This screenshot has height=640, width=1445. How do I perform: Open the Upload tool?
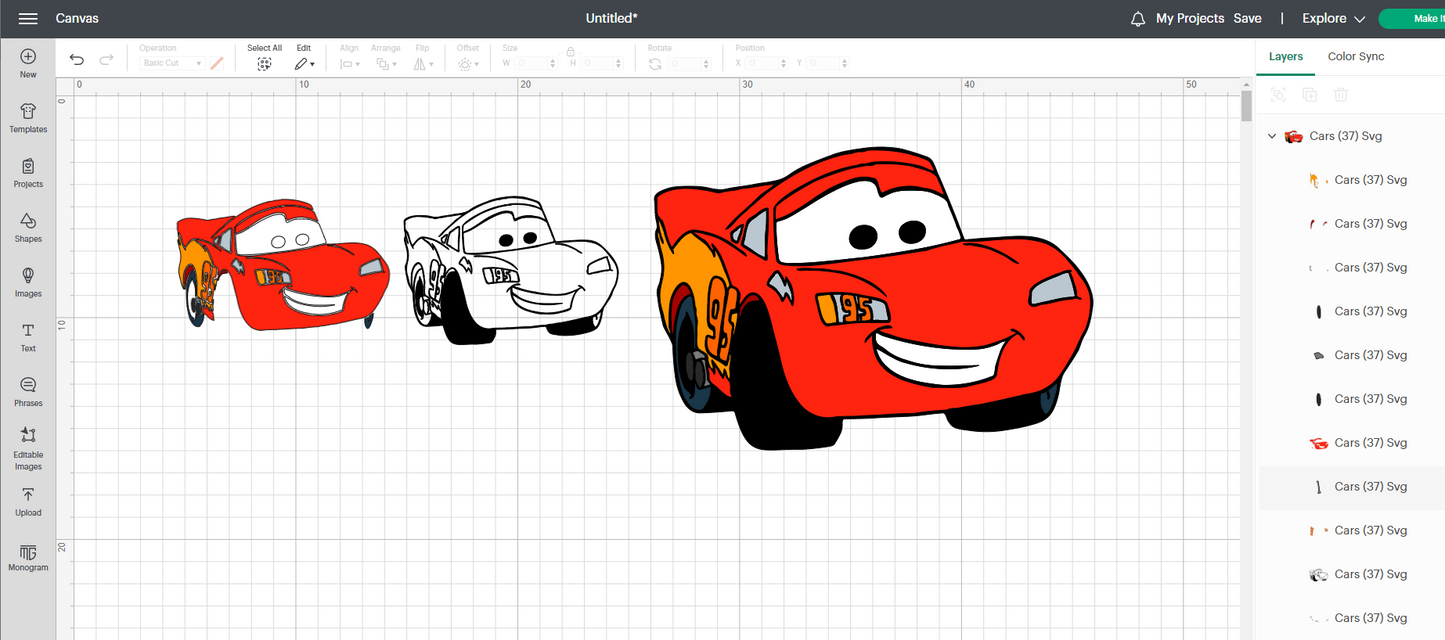[28, 501]
